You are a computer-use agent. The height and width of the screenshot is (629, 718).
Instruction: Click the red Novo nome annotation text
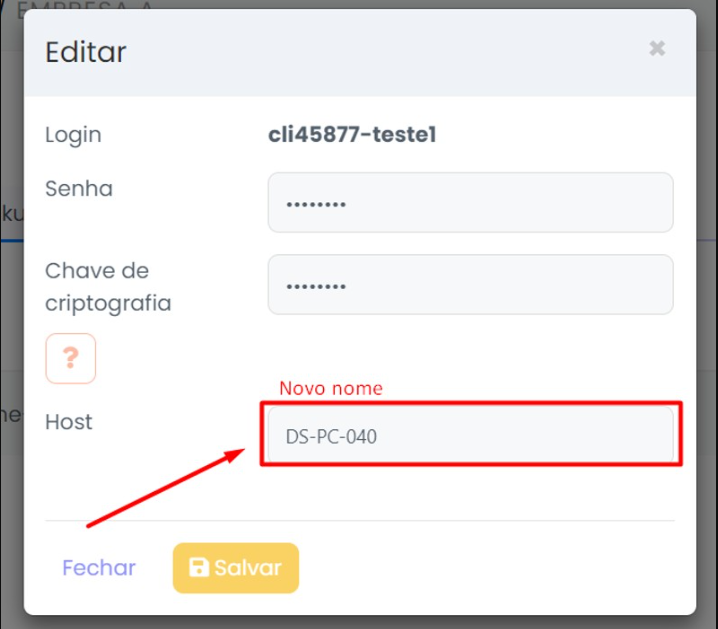(330, 388)
